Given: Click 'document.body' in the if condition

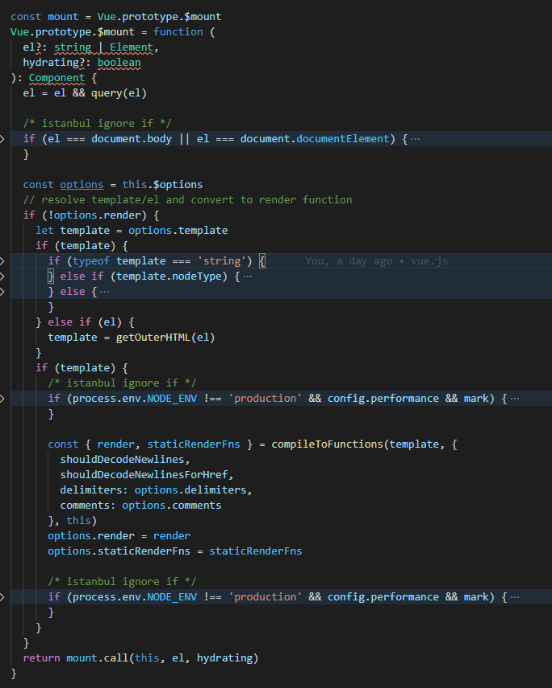Looking at the screenshot, I should tap(131, 139).
